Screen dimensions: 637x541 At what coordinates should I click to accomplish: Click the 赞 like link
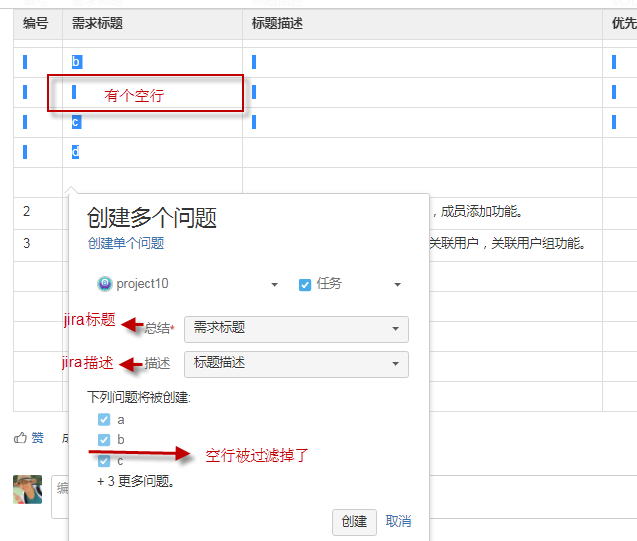point(37,437)
